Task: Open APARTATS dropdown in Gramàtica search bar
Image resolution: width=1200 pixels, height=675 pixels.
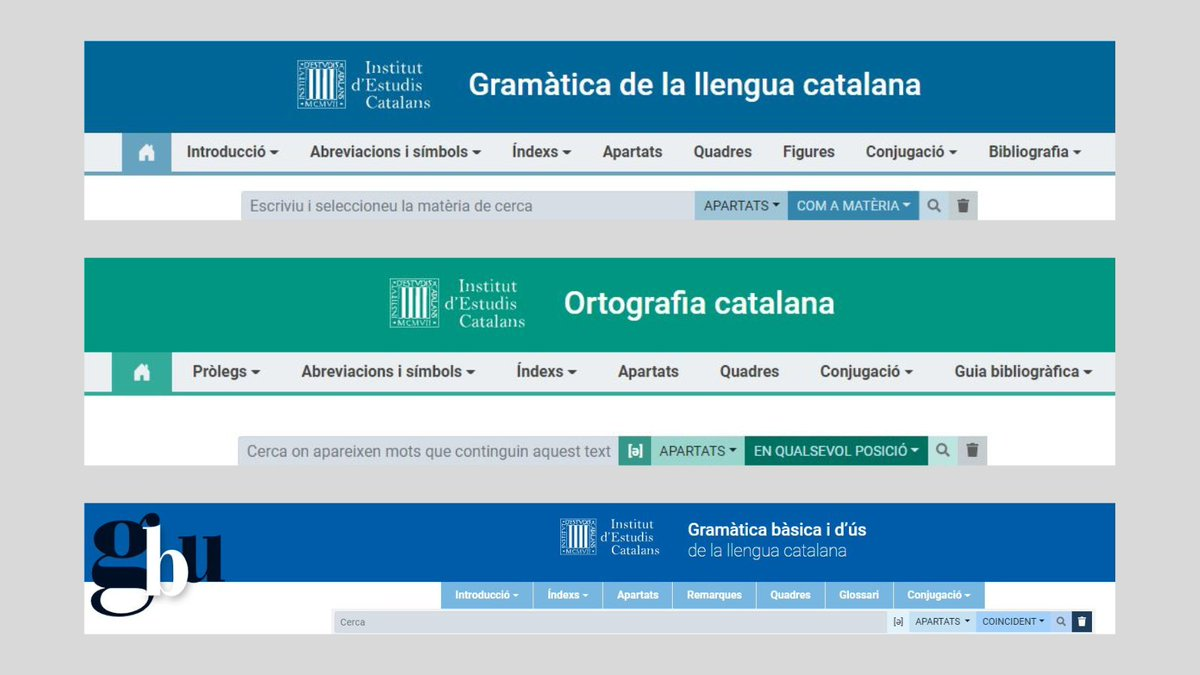Action: tap(741, 206)
